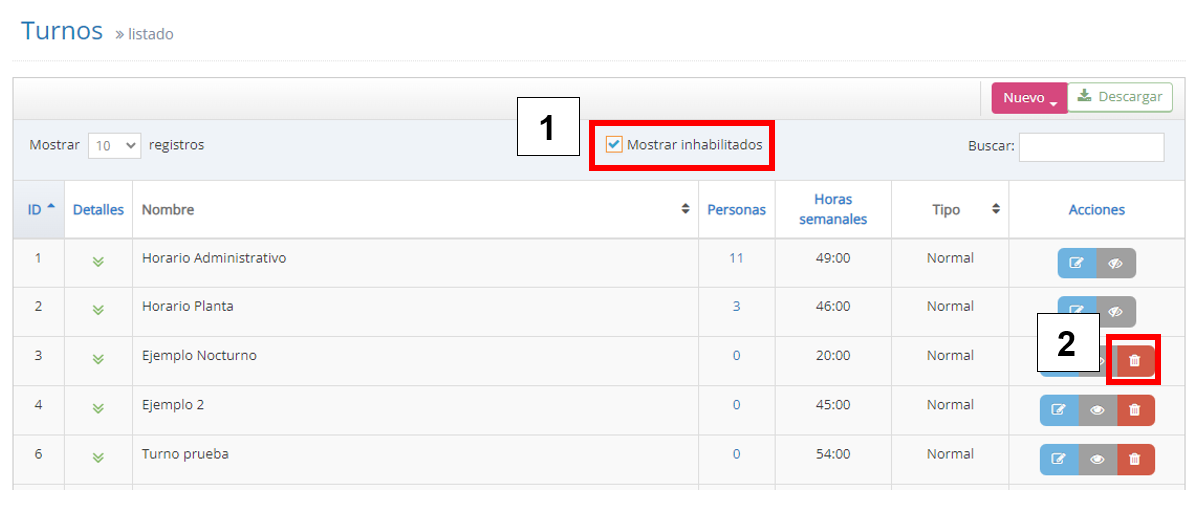Open the 11 Personas link

[x=736, y=258]
